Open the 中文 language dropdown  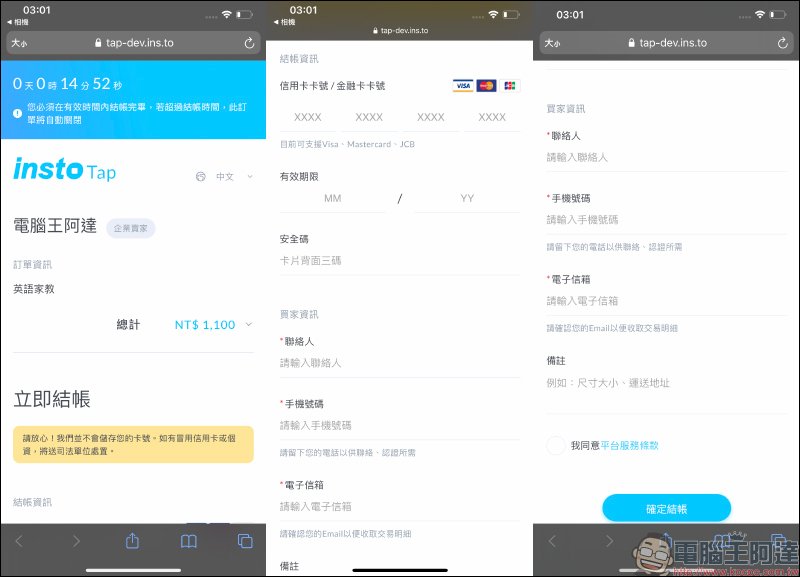tap(234, 177)
